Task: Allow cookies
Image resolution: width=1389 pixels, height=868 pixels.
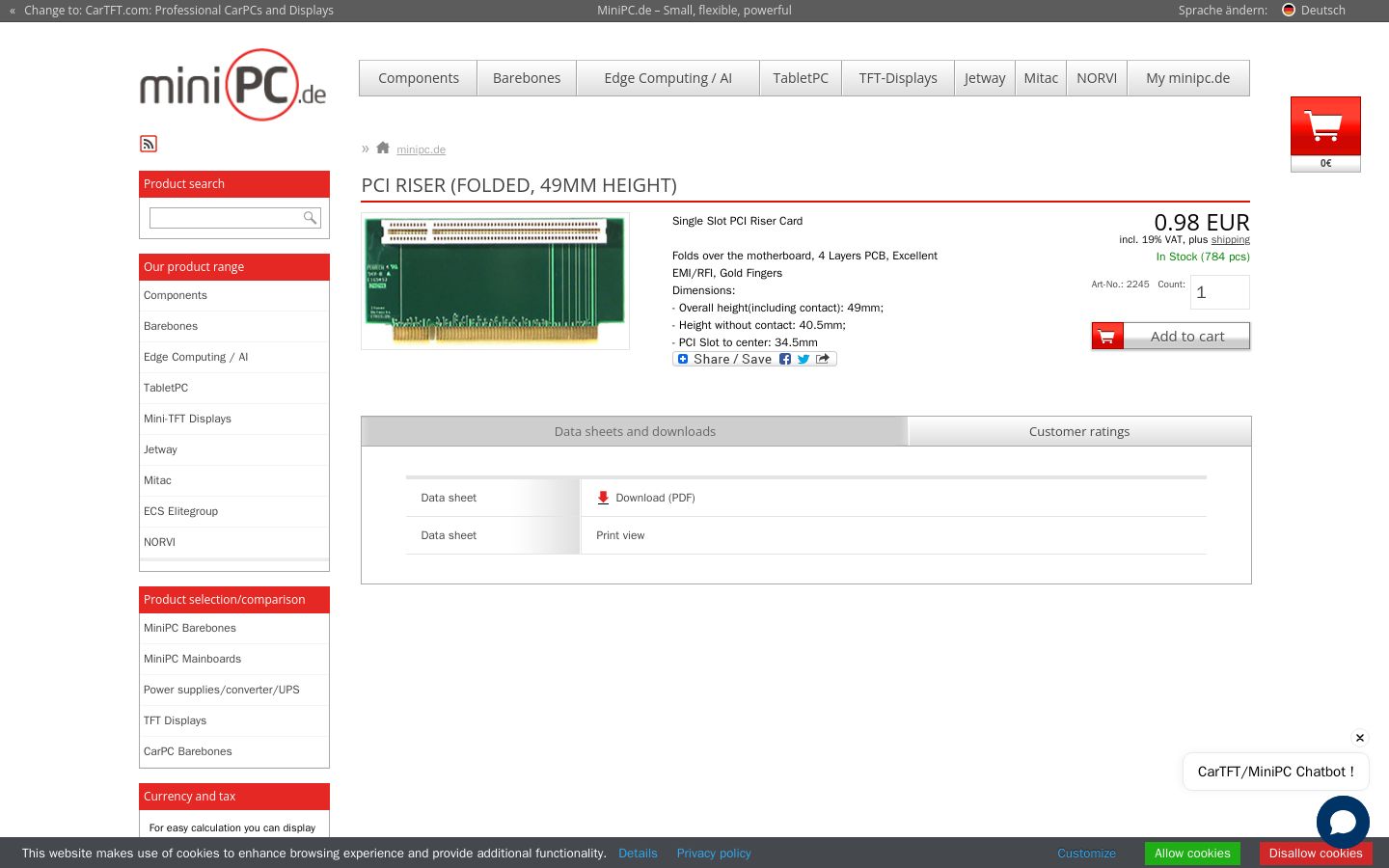Action: (1192, 854)
